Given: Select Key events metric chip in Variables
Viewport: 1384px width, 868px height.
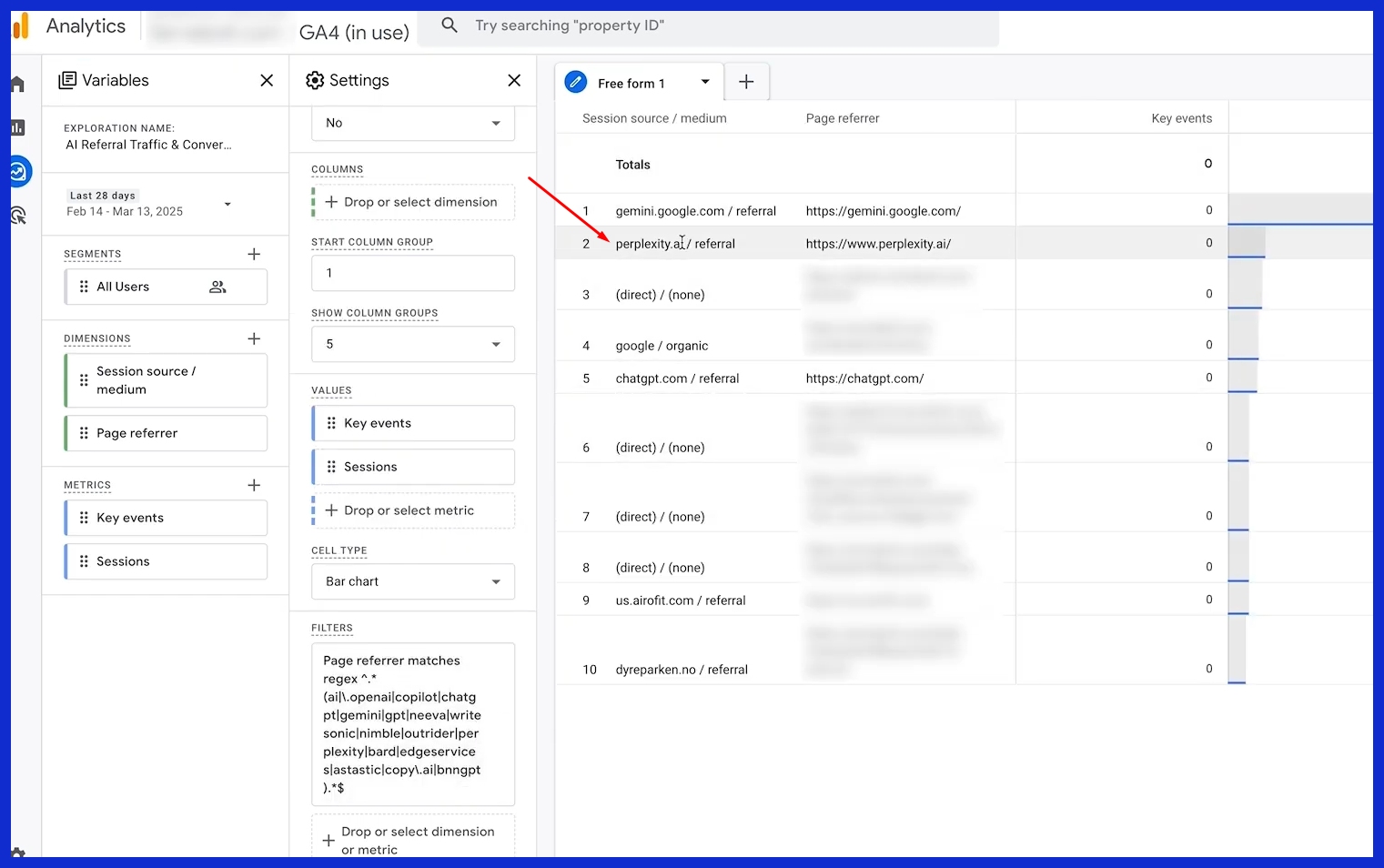Looking at the screenshot, I should point(166,518).
